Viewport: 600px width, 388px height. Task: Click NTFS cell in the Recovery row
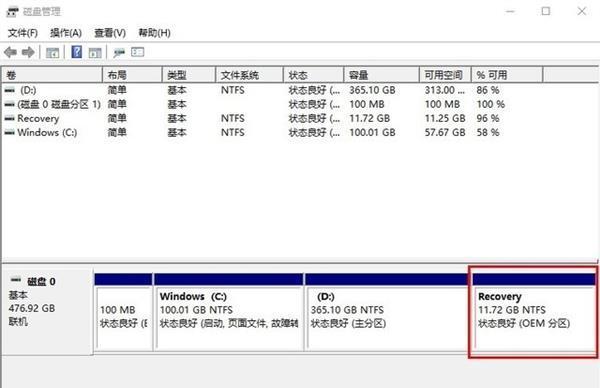(233, 118)
